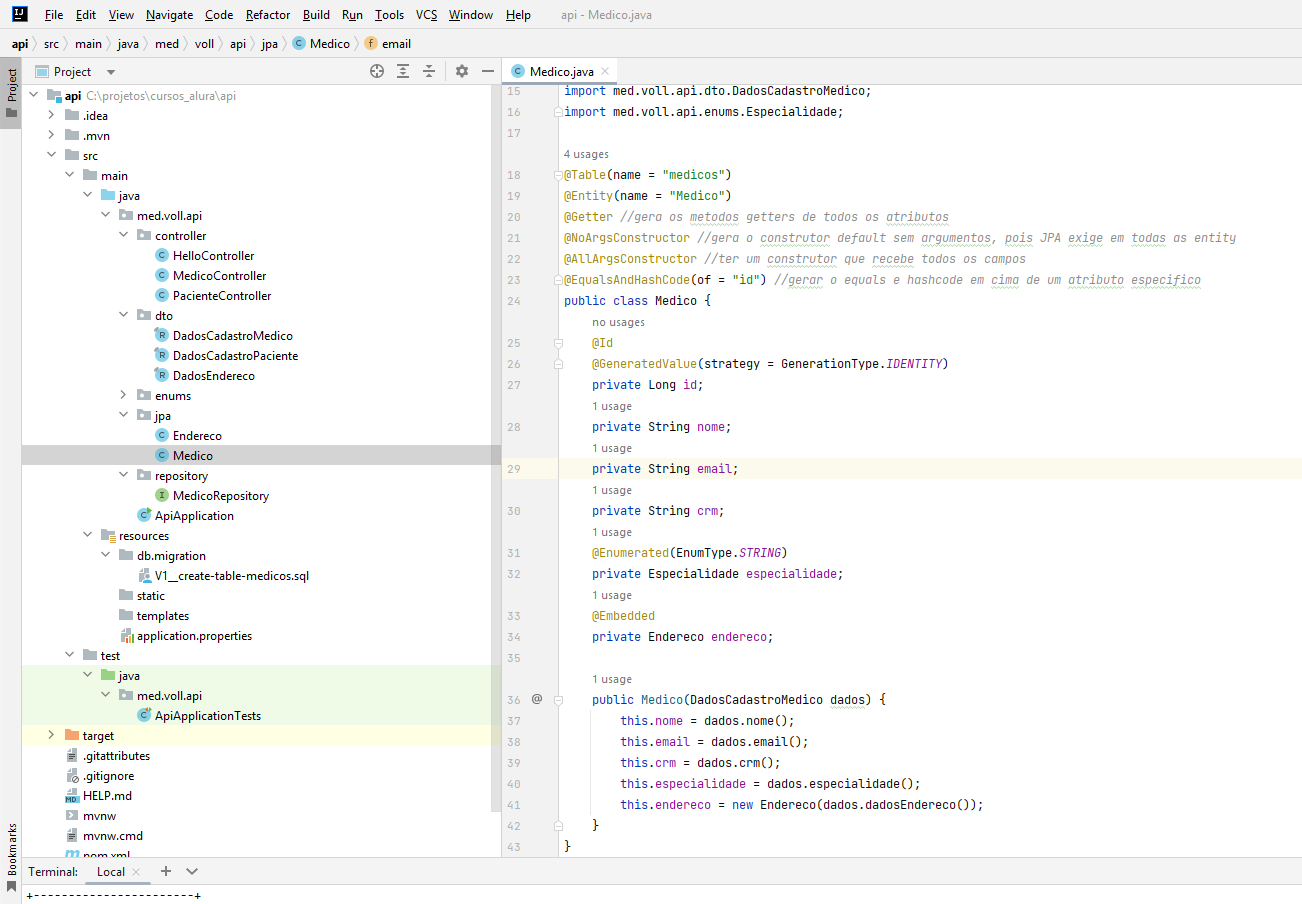
Task: Click the voll breadcrumb
Action: [x=205, y=44]
